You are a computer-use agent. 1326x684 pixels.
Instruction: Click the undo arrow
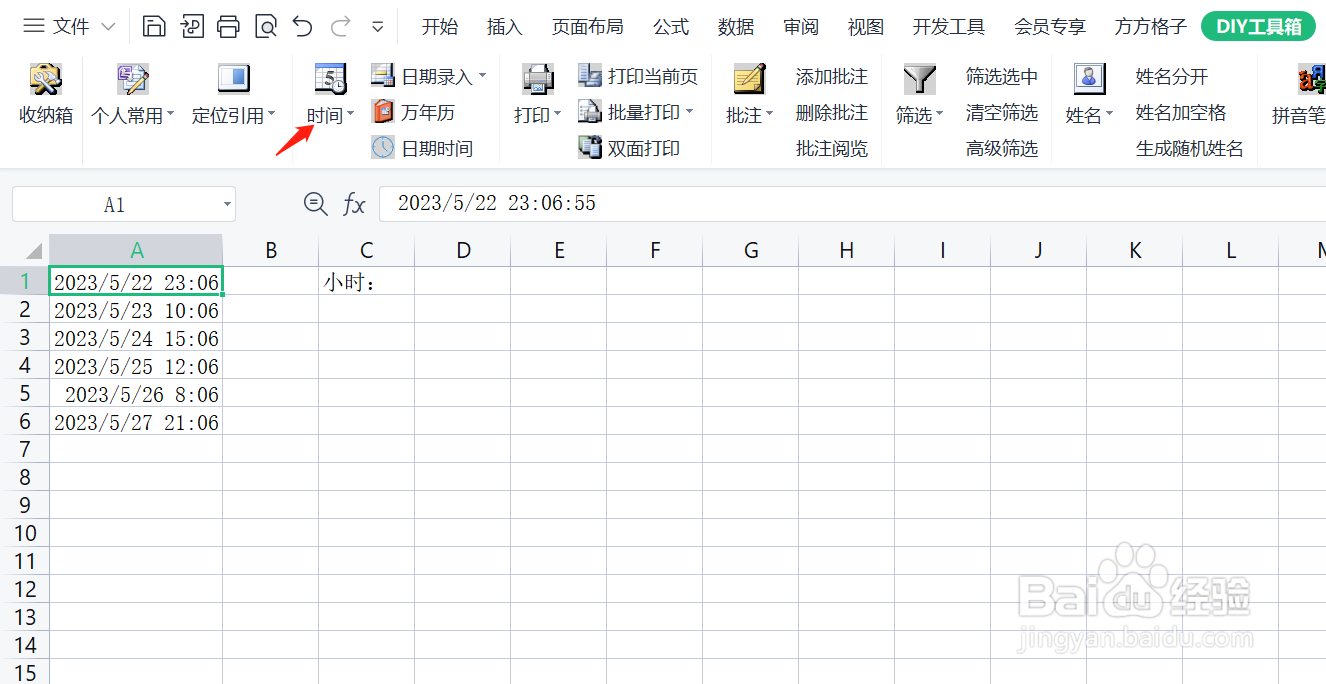pos(303,26)
